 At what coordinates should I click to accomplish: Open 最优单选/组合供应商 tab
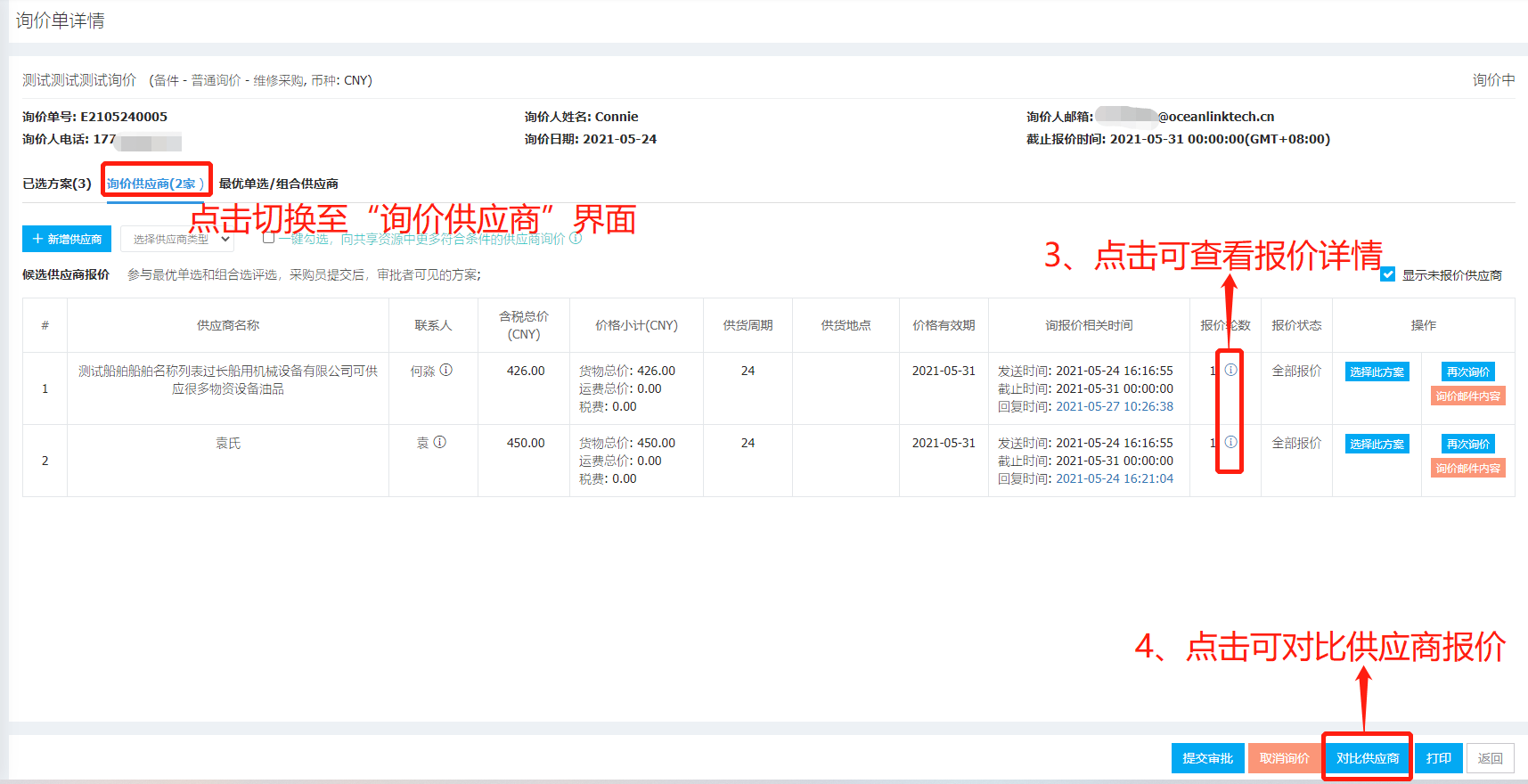click(x=279, y=184)
